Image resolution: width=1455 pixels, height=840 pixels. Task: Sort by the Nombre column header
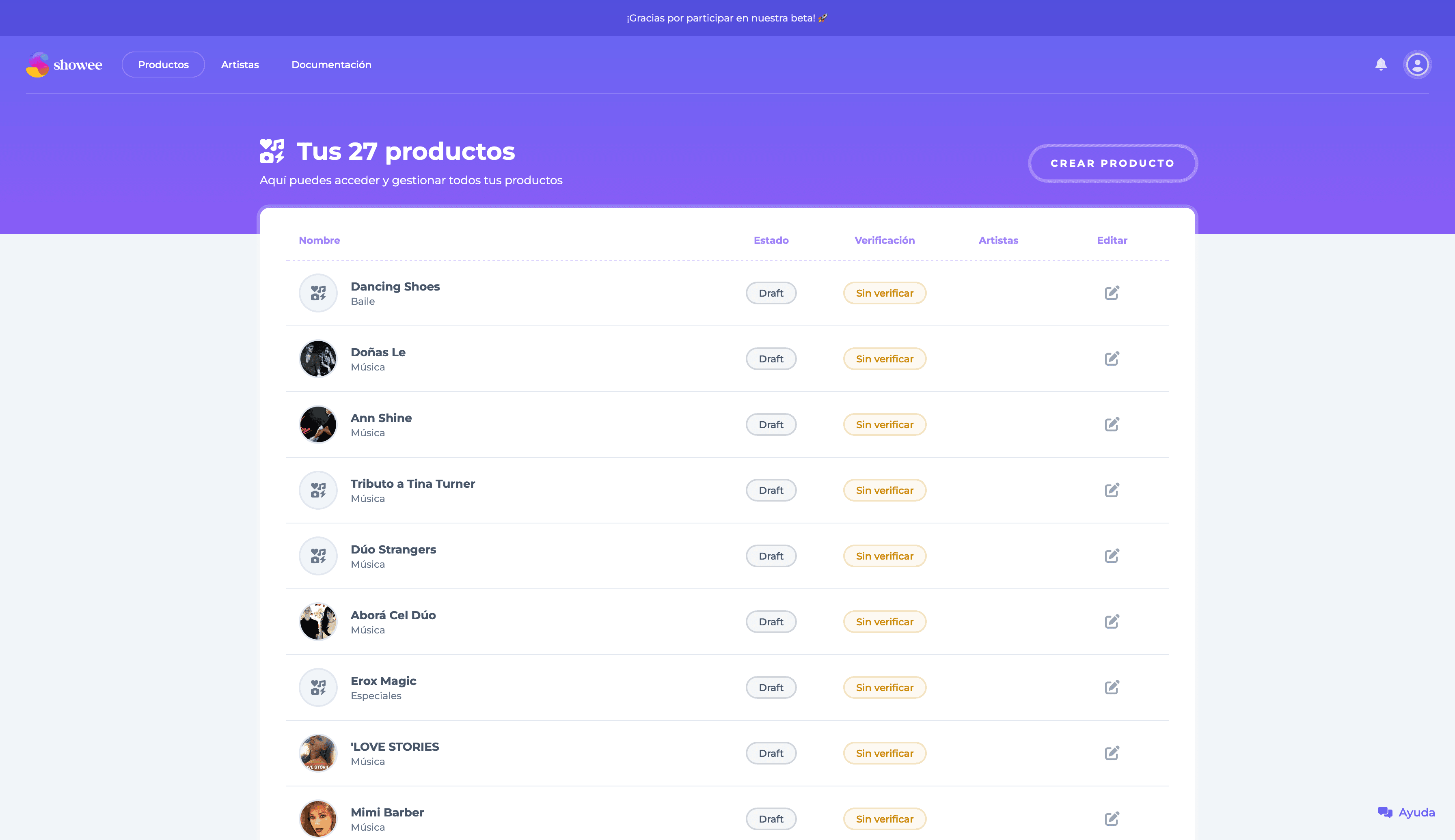coord(319,241)
